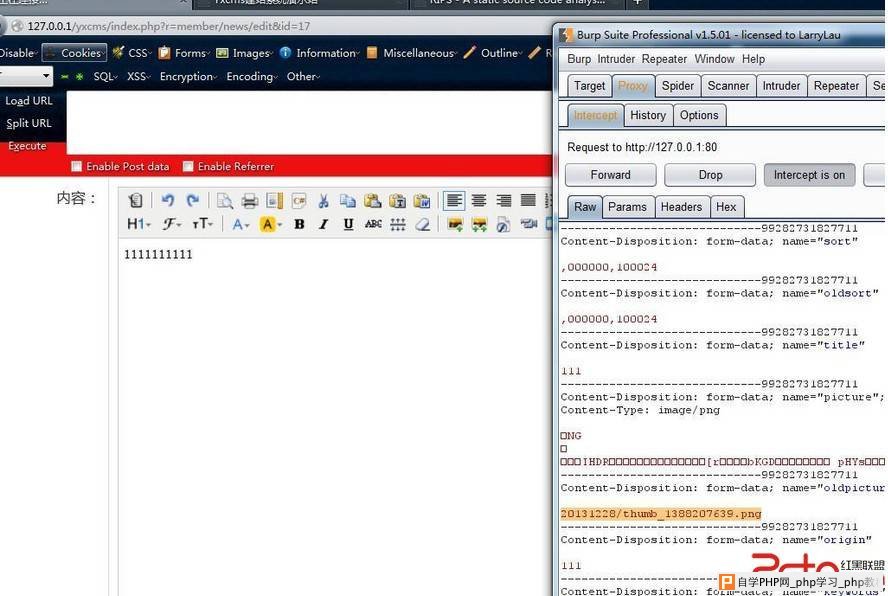Open the HackBar combo box dropdown arrow

[45, 76]
